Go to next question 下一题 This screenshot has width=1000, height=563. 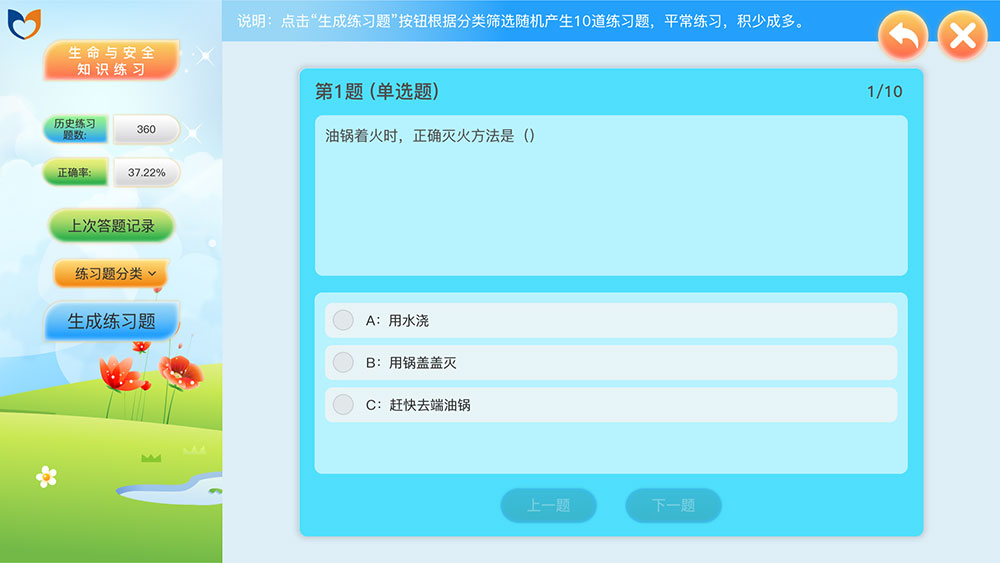673,506
